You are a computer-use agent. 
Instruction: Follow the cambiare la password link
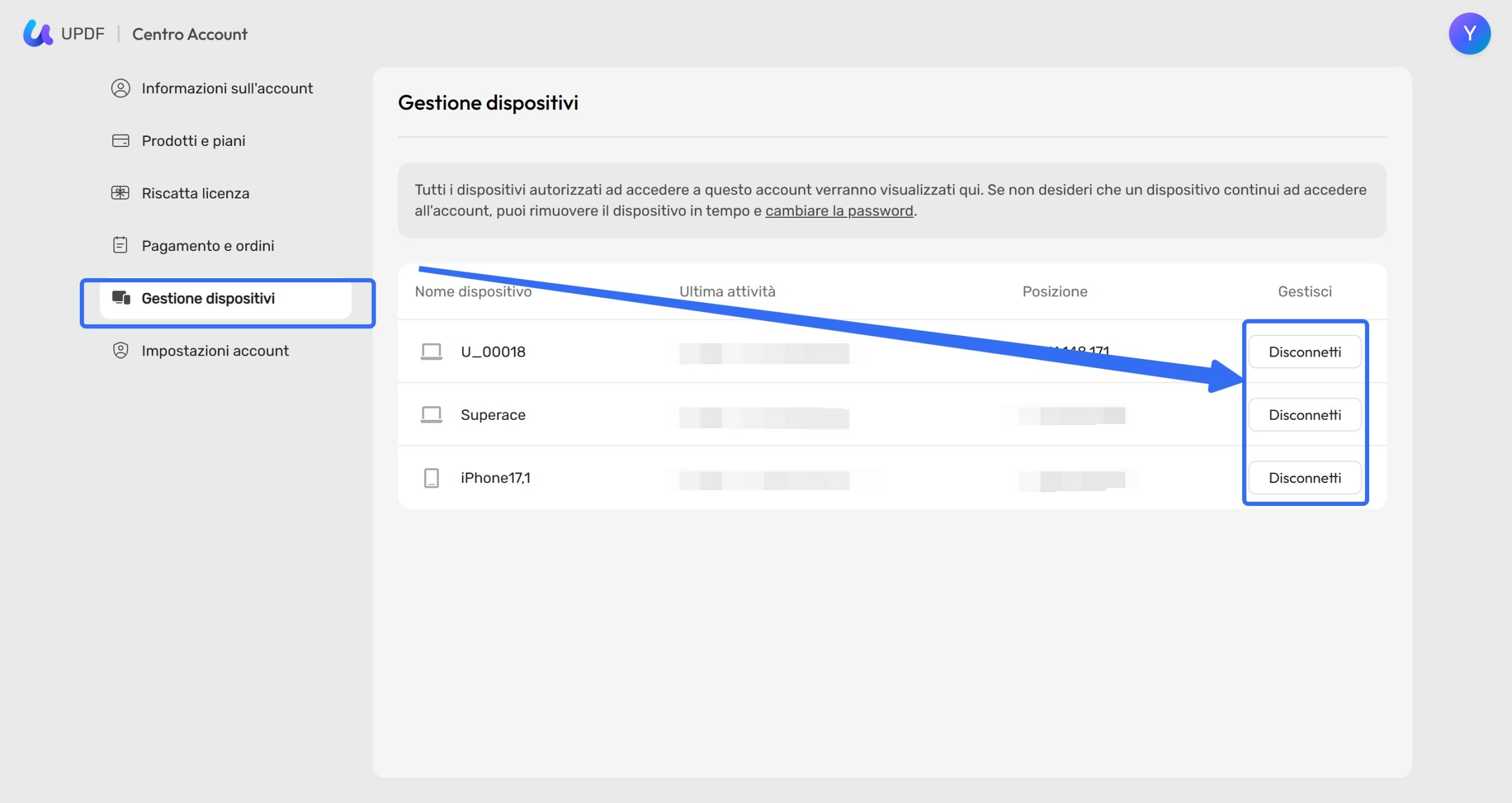[x=839, y=211]
